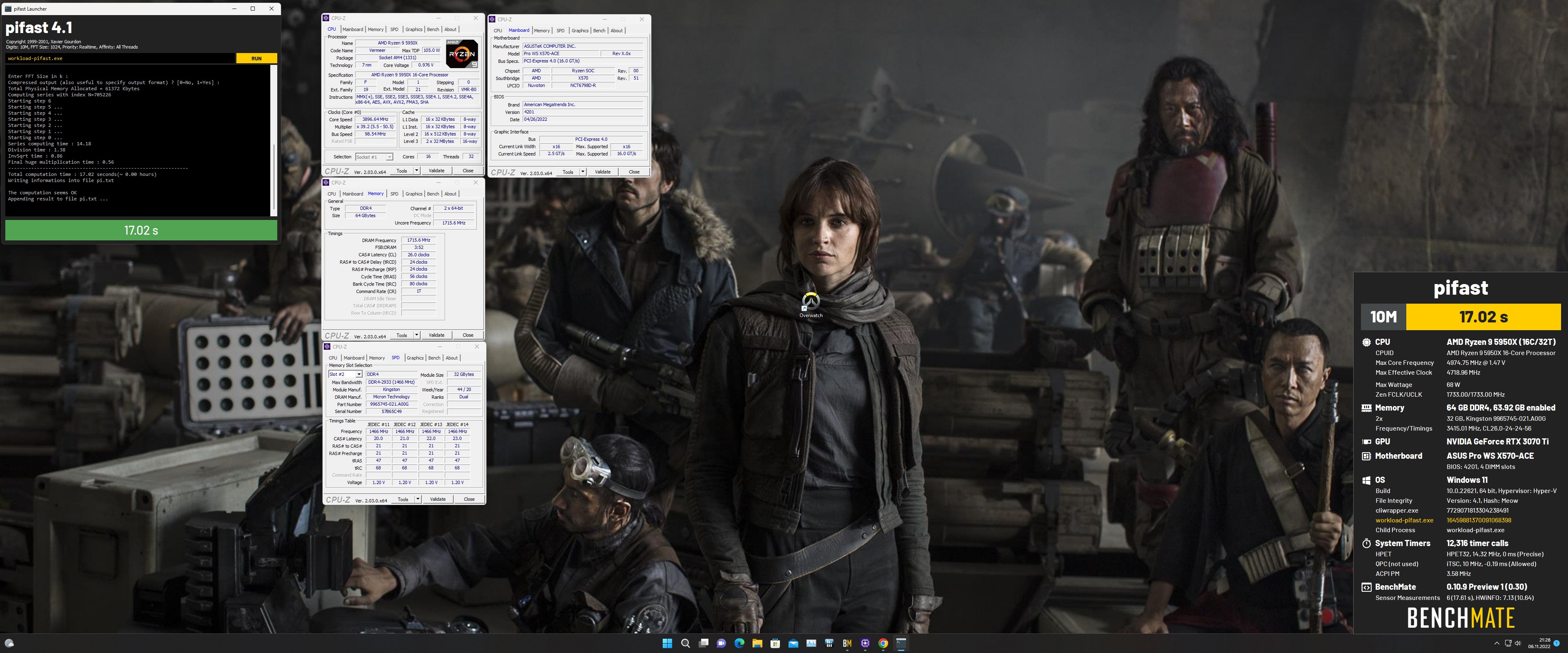Open the HWBOT-style bar chart taskbar icon

pos(829,643)
